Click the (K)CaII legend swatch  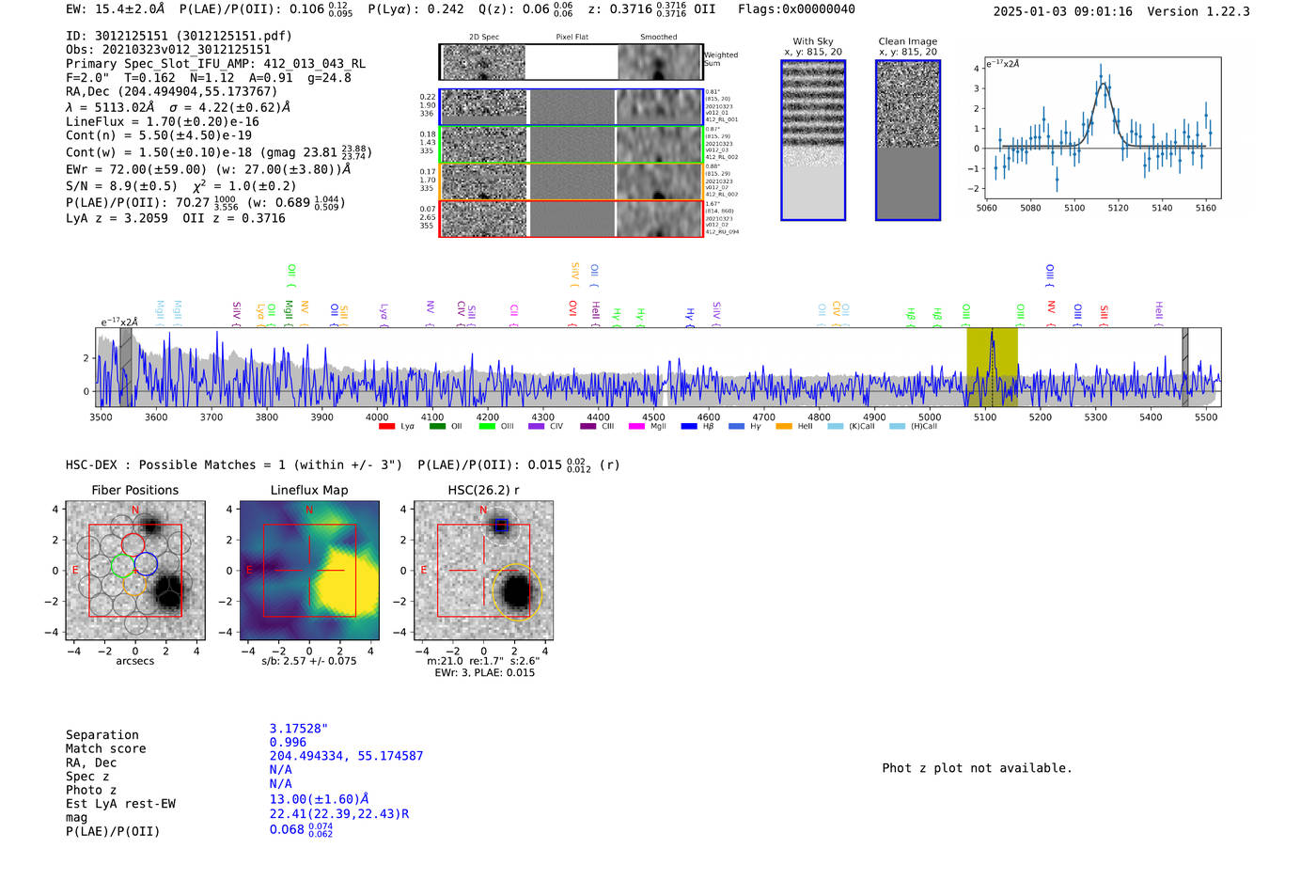[835, 427]
